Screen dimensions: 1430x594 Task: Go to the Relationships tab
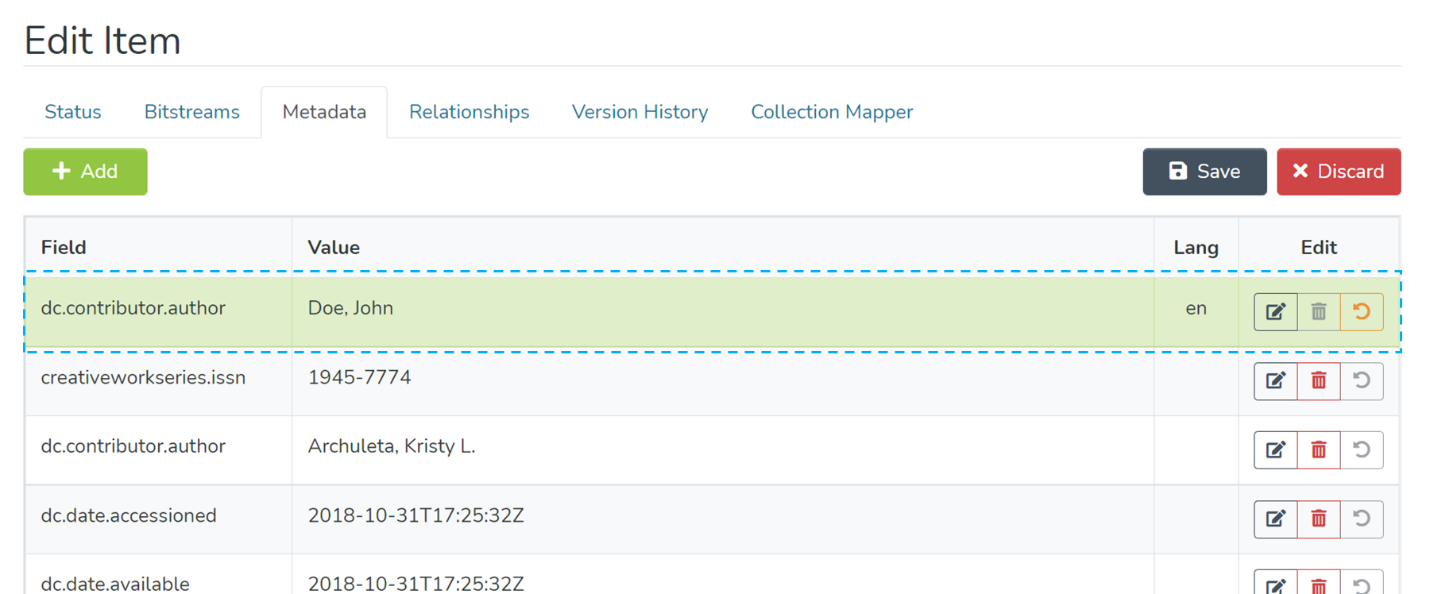(x=469, y=112)
